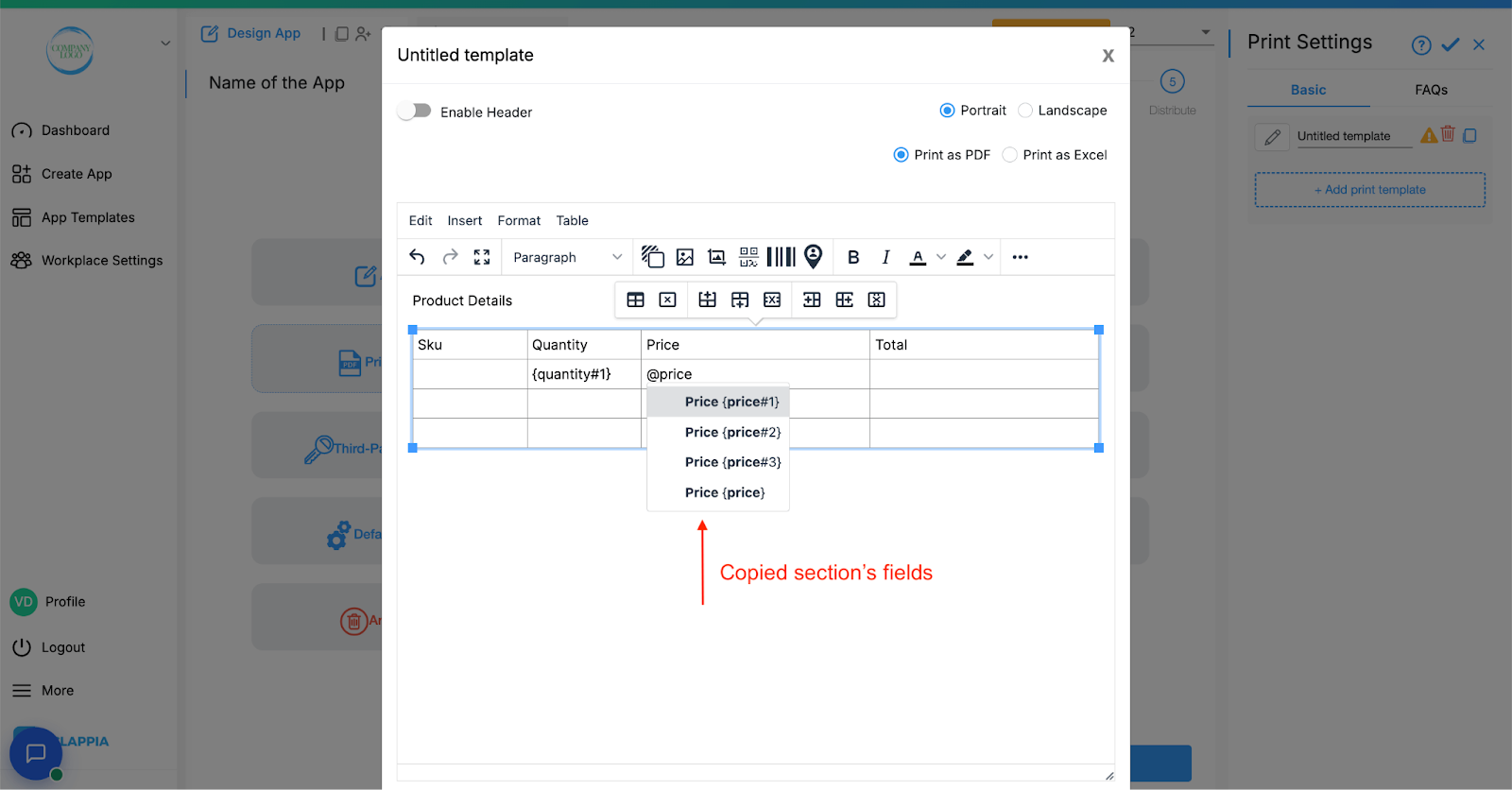This screenshot has height=790, width=1512.
Task: Expand the company logo dropdown chevron
Action: coord(165,43)
